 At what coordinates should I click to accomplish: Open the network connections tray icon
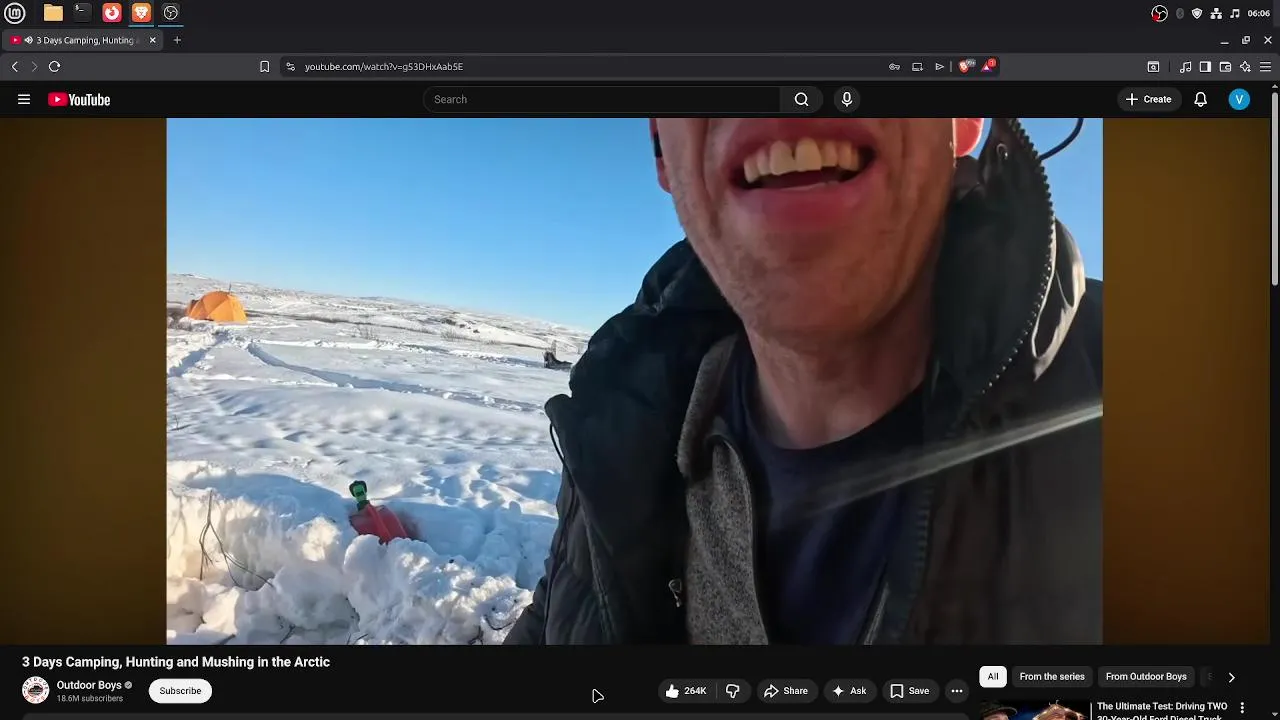[1216, 13]
